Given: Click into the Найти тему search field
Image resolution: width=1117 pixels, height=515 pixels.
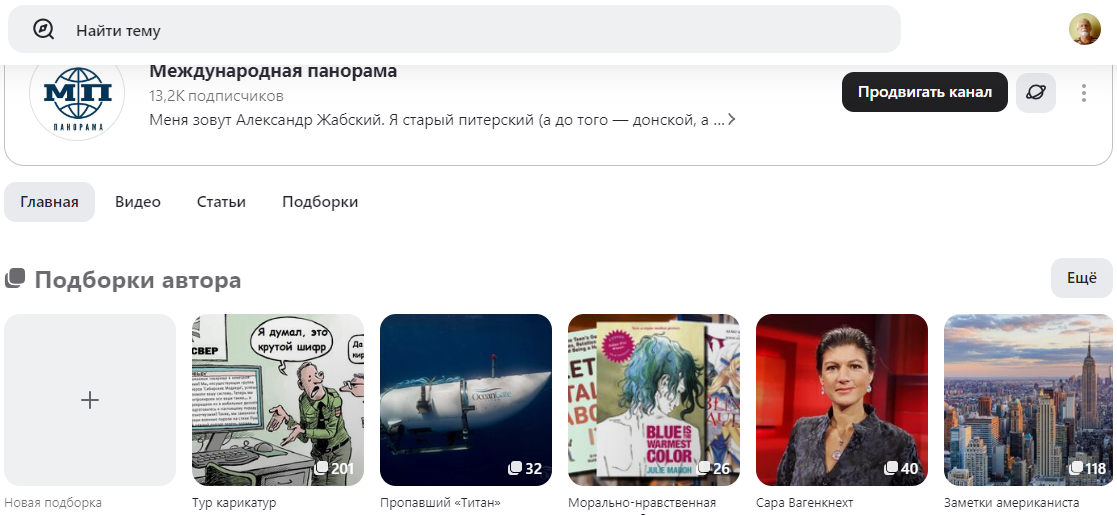Looking at the screenshot, I should click(454, 29).
